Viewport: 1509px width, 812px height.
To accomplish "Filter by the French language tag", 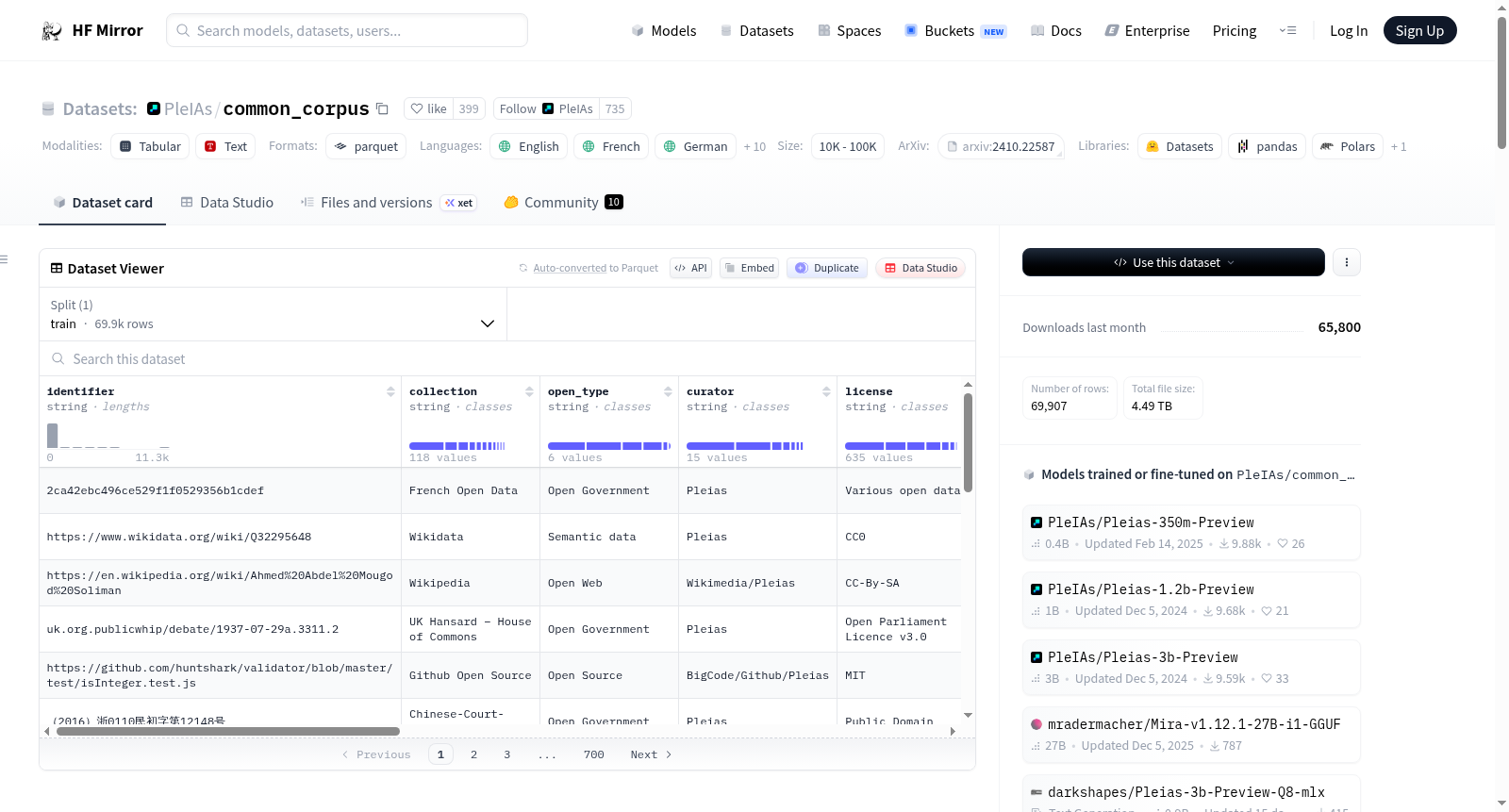I will point(611,147).
